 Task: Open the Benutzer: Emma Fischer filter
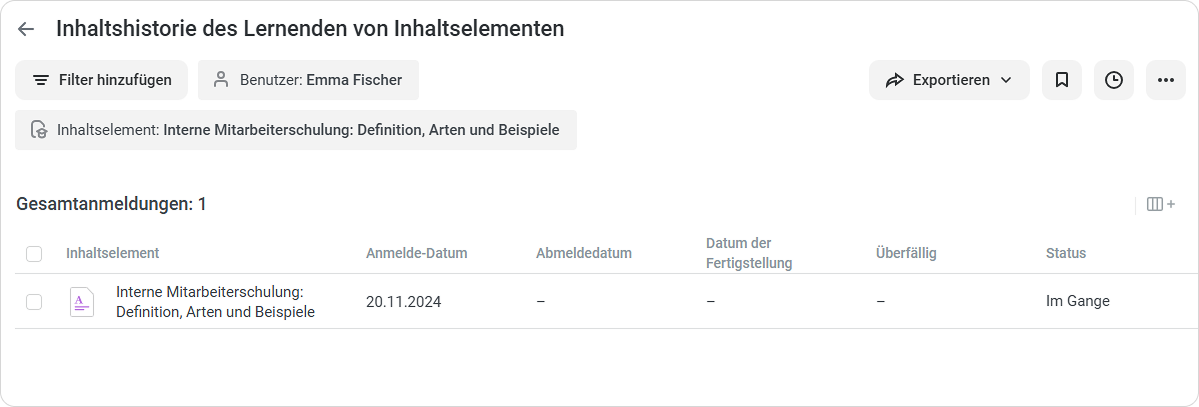[x=308, y=80]
